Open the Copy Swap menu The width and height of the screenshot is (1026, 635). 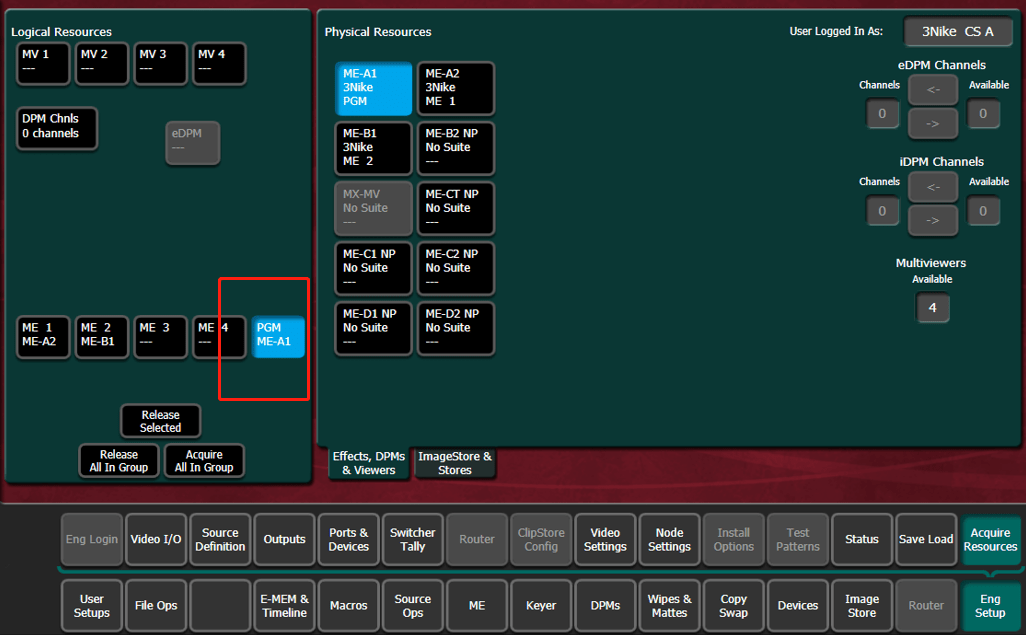point(733,605)
